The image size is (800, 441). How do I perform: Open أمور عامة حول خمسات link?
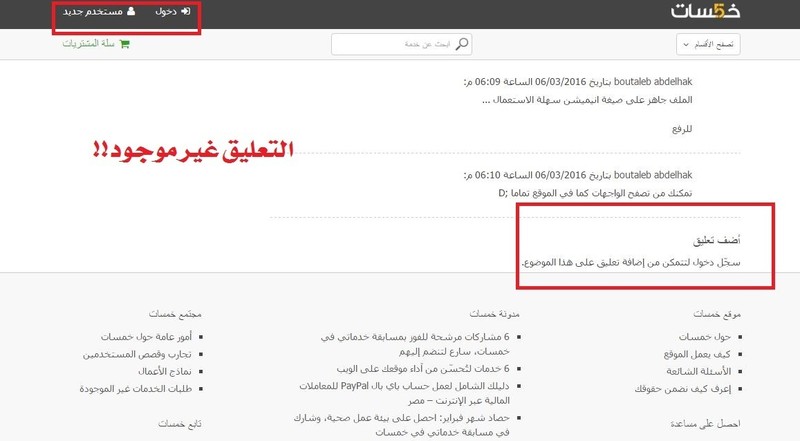pyautogui.click(x=146, y=337)
